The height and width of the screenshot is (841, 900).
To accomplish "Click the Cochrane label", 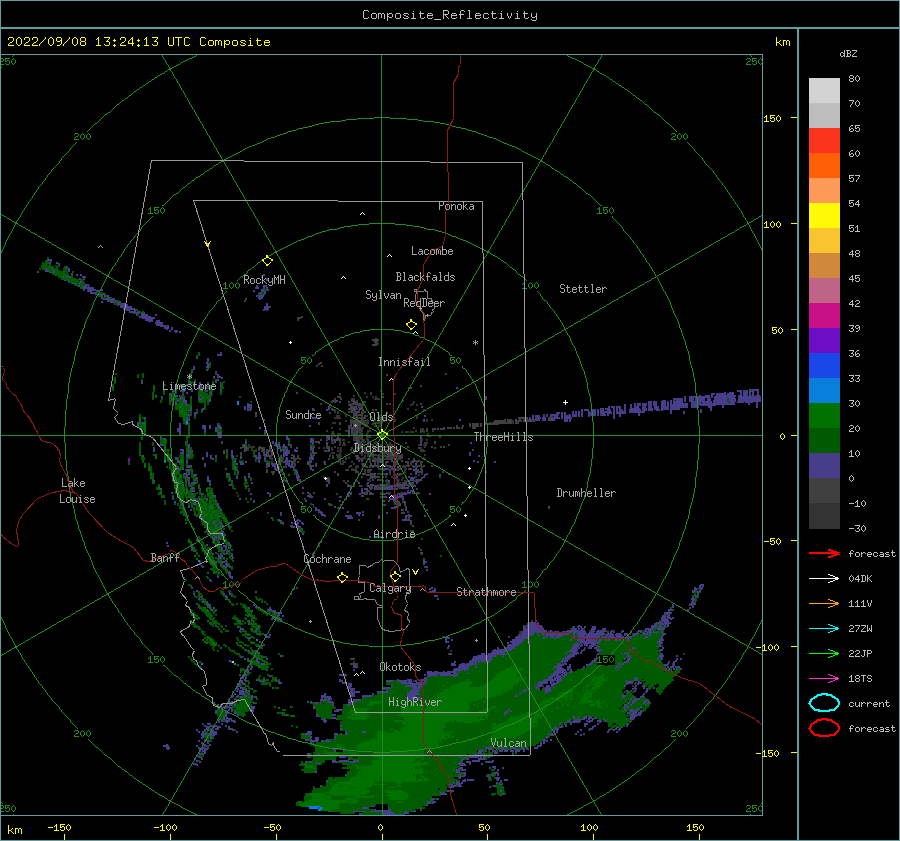I will coord(327,559).
